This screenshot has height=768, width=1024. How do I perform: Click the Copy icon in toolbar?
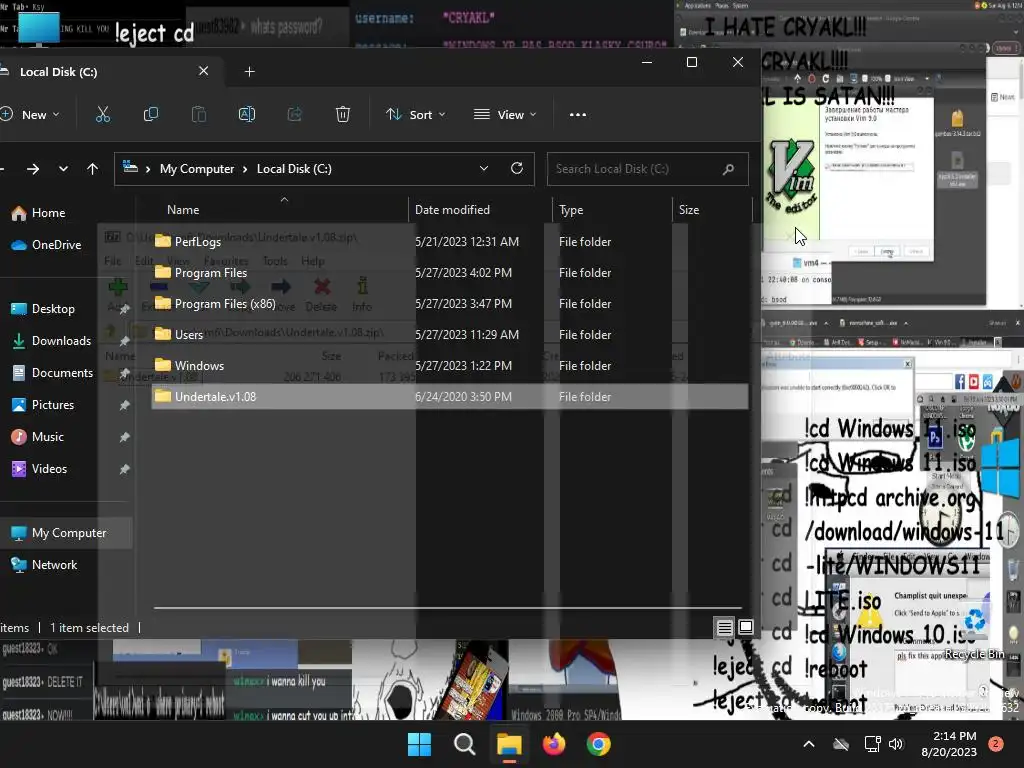151,114
